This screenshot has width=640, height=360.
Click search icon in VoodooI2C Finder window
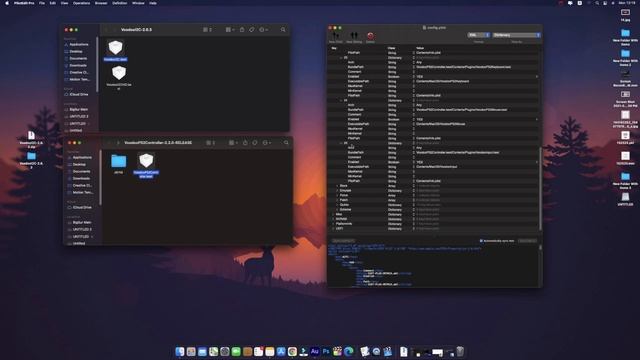pyautogui.click(x=283, y=30)
